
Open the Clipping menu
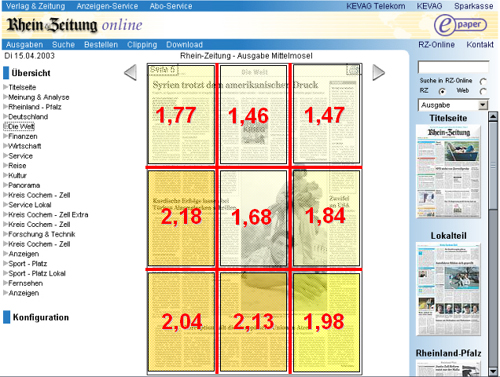[142, 45]
